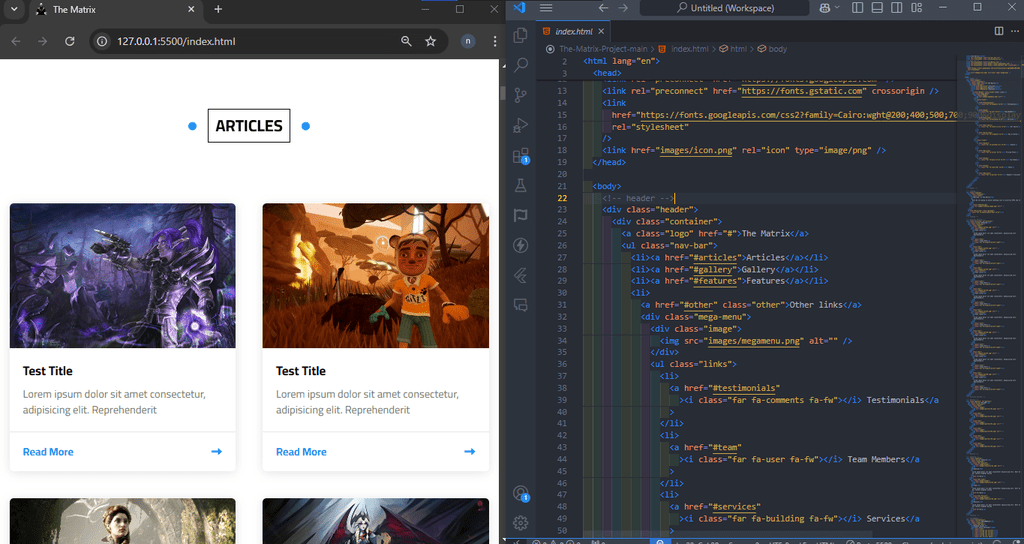Image resolution: width=1024 pixels, height=544 pixels.
Task: Click the "Other links" text on line 31
Action: coord(816,305)
